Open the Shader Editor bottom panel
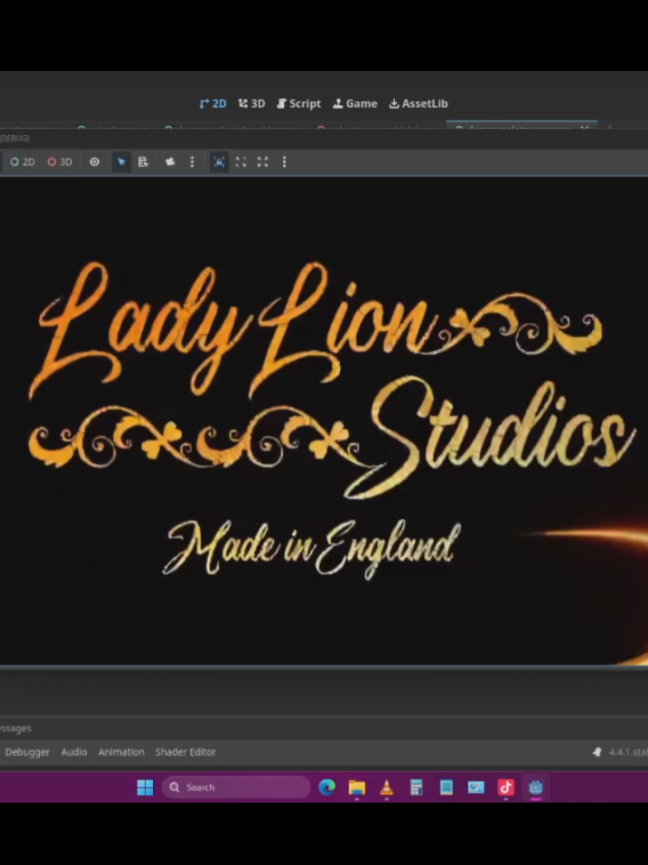 pos(185,752)
